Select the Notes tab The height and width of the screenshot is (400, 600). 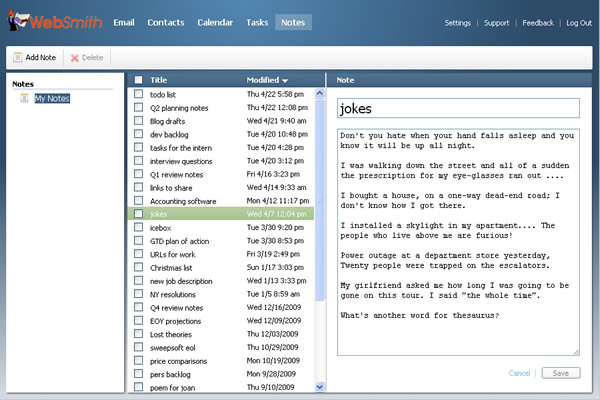[x=293, y=22]
